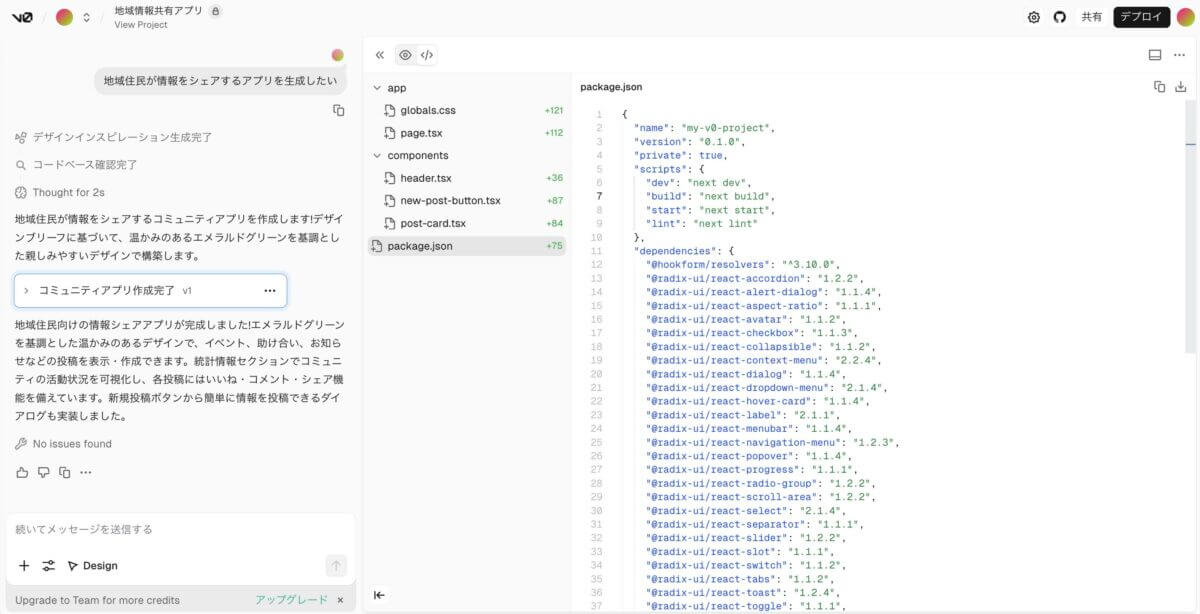Click the デプロイ button
Image resolution: width=1200 pixels, height=614 pixels.
(1141, 17)
